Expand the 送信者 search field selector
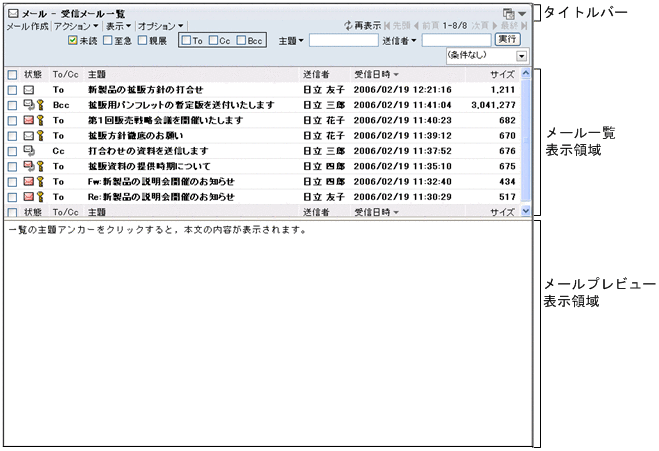 click(x=399, y=41)
